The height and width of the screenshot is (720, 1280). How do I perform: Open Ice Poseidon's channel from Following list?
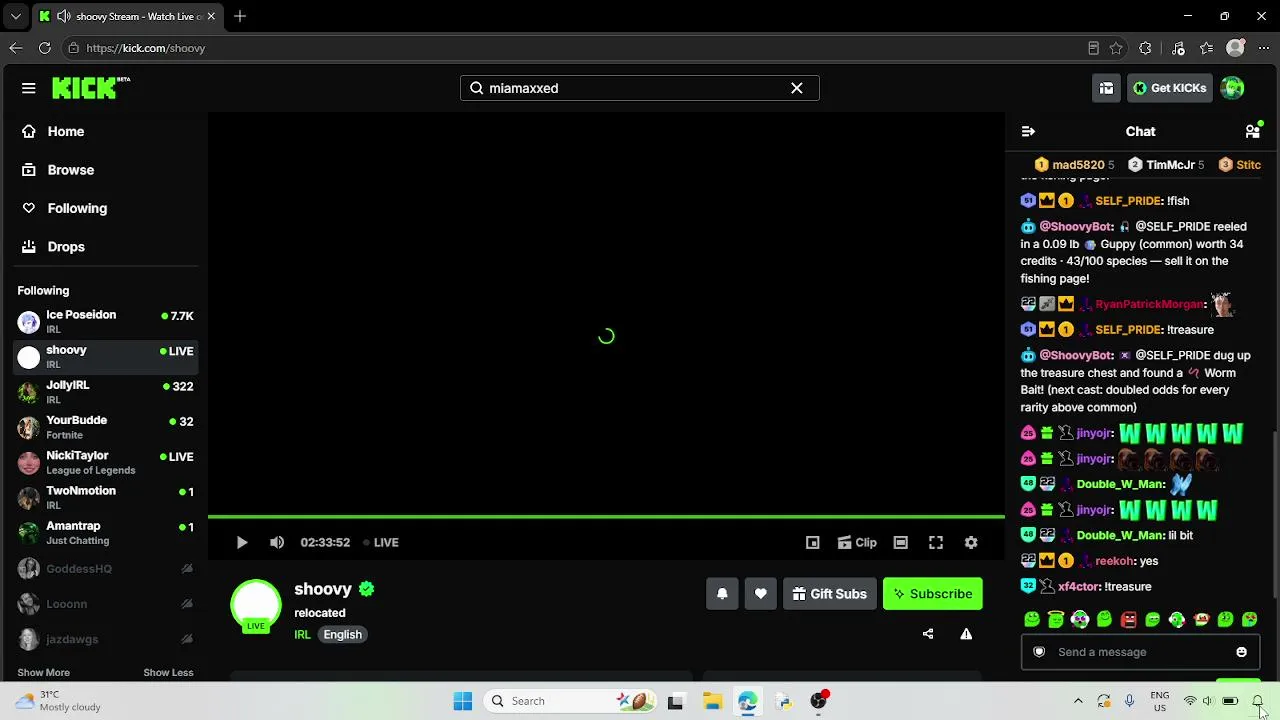(x=106, y=322)
